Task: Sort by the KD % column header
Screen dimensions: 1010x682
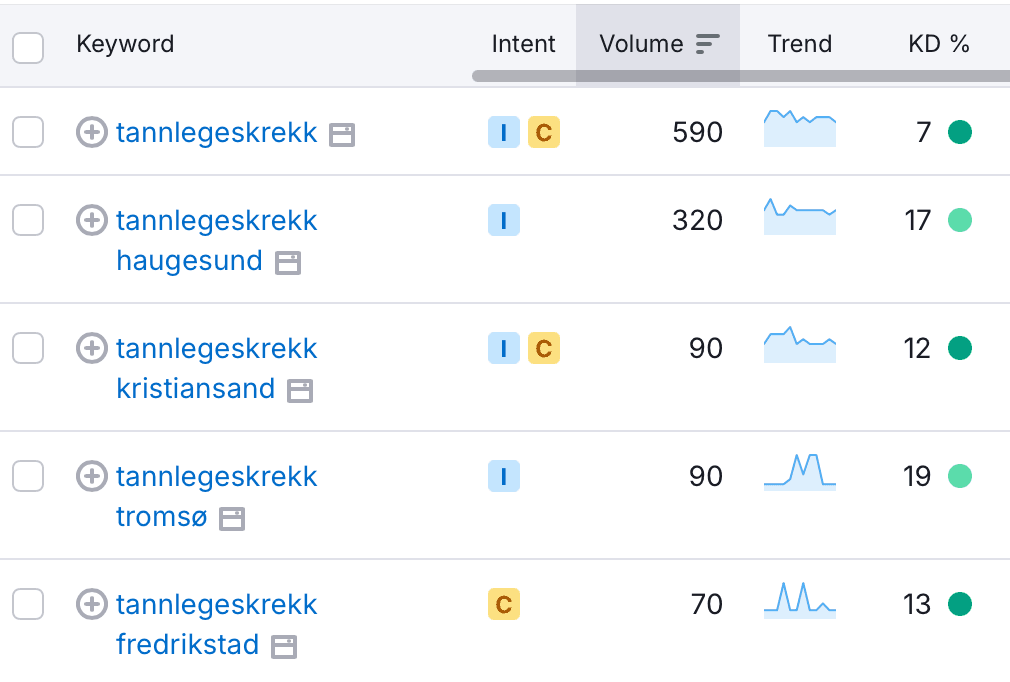Action: 938,44
